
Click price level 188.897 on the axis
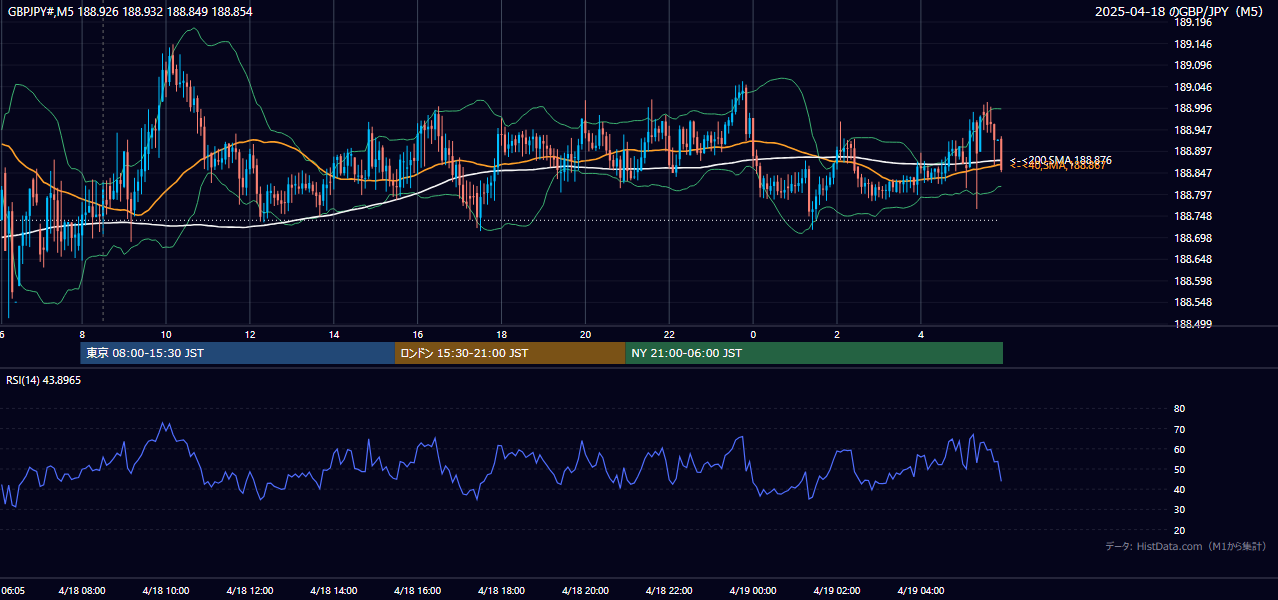pos(1193,151)
